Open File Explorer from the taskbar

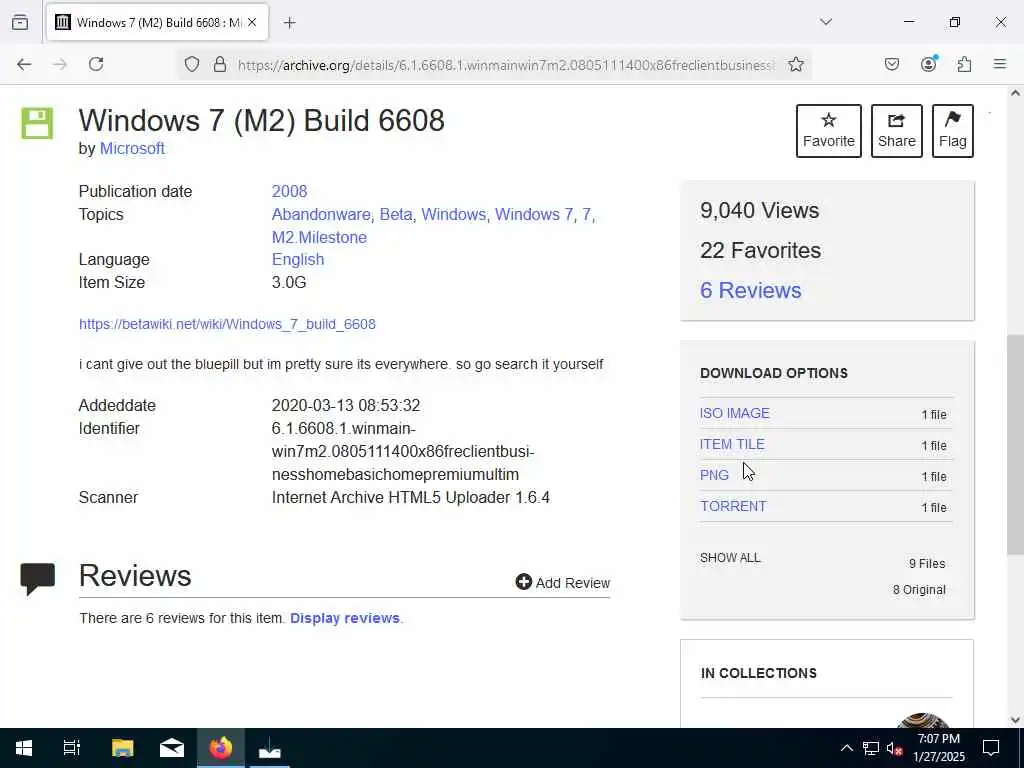122,748
